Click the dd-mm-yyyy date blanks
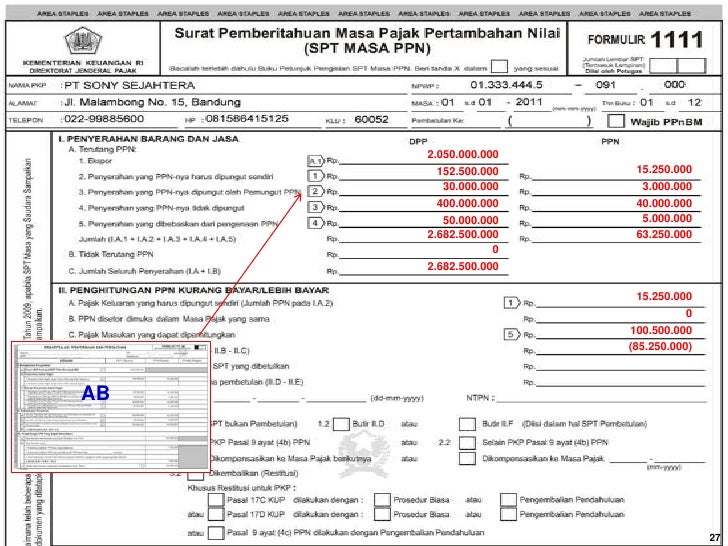The width and height of the screenshot is (728, 546). (289, 398)
